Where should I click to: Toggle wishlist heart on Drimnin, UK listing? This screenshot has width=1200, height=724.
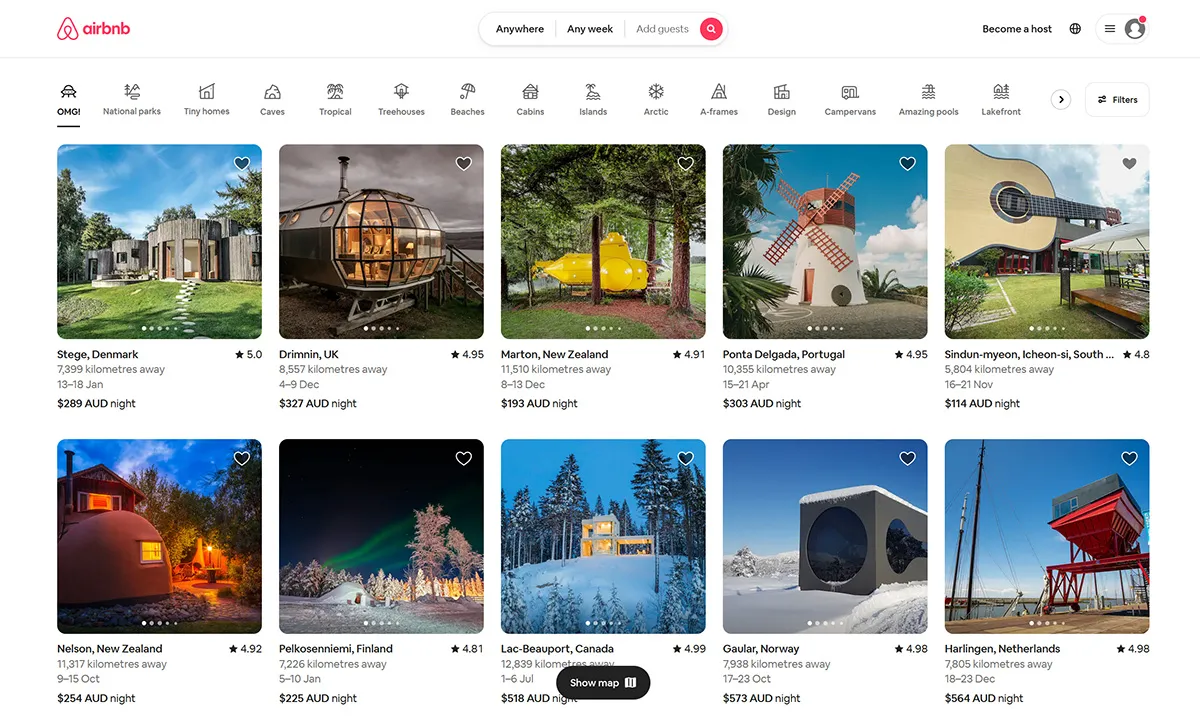(x=464, y=164)
